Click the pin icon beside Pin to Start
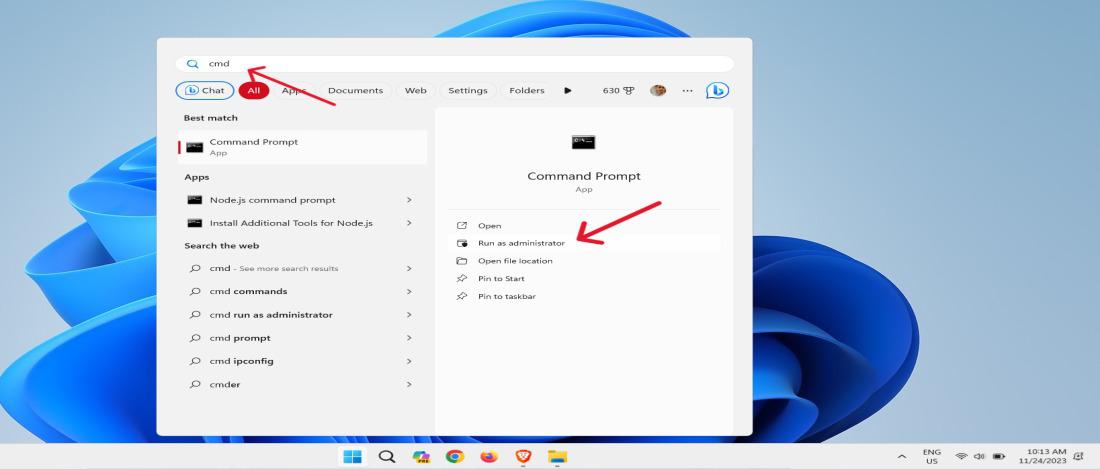 (x=462, y=278)
